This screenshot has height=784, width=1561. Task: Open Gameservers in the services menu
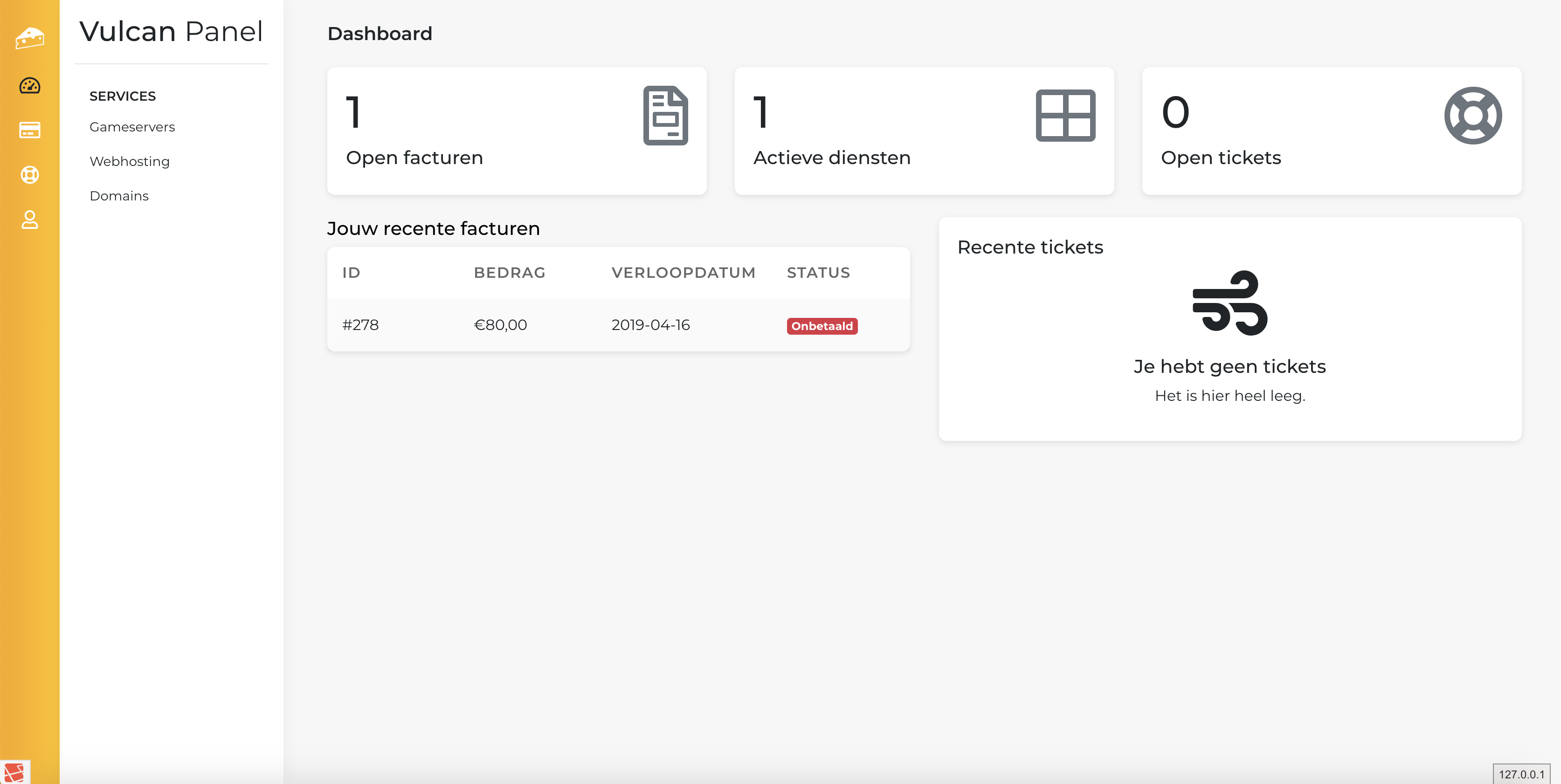(132, 127)
